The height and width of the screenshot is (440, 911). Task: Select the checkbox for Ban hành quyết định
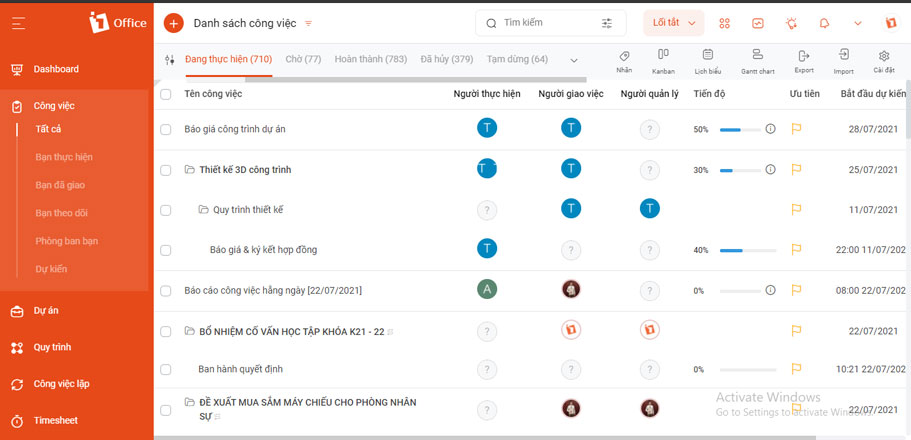(x=166, y=370)
